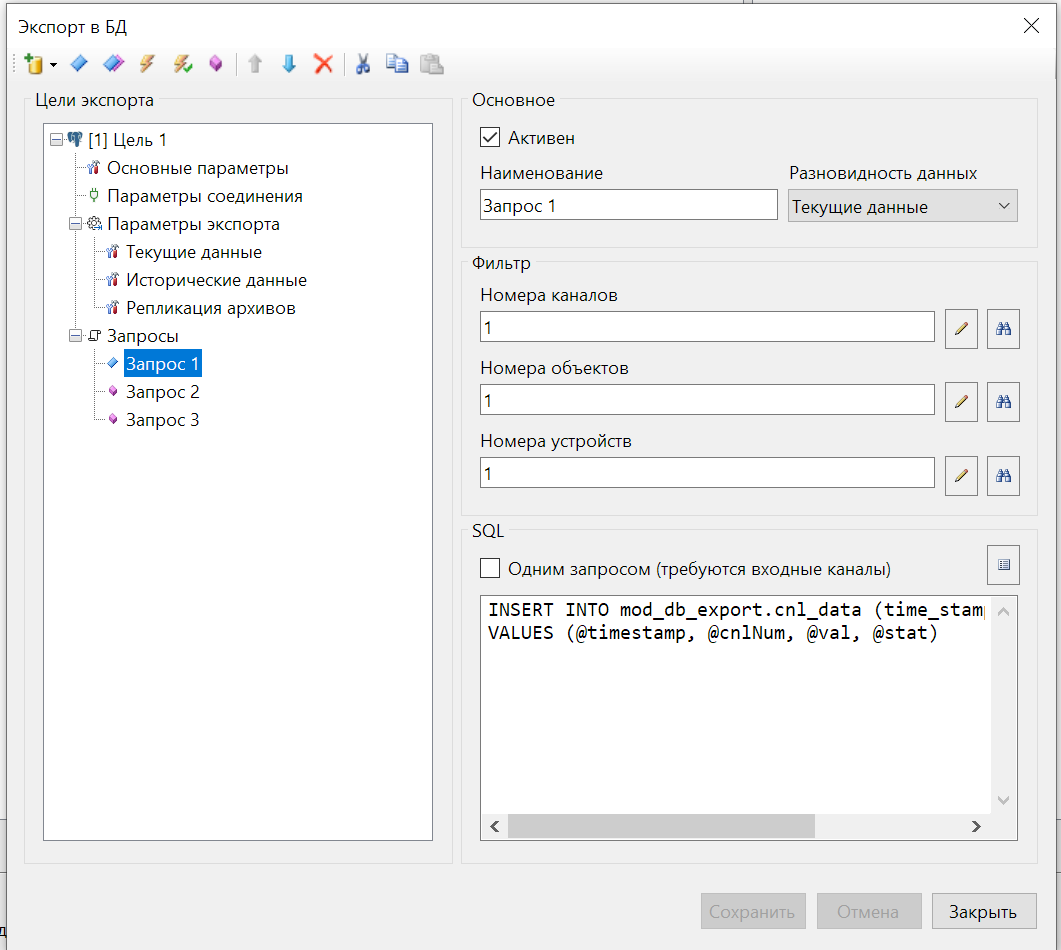Select [1] Цель 1 tree item
Image resolution: width=1061 pixels, height=950 pixels.
click(x=127, y=140)
